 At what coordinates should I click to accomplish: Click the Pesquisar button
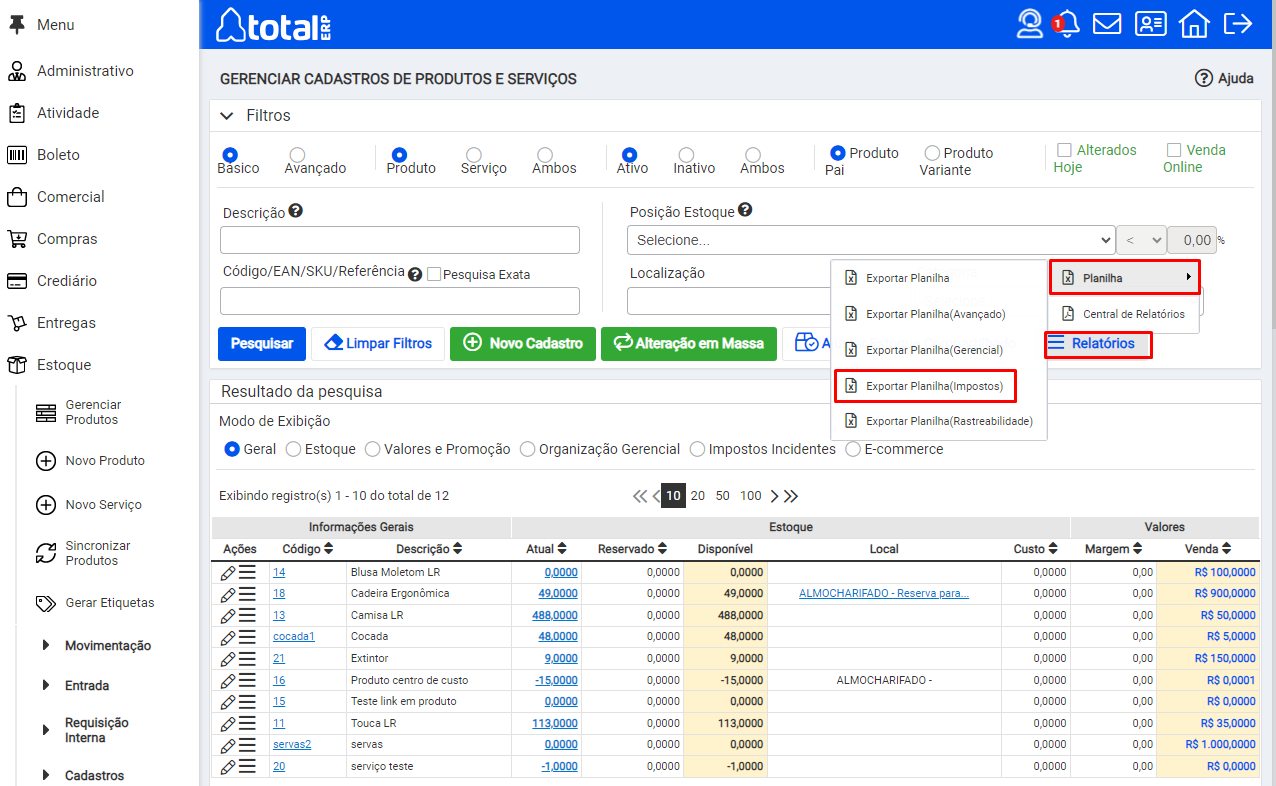pos(262,343)
